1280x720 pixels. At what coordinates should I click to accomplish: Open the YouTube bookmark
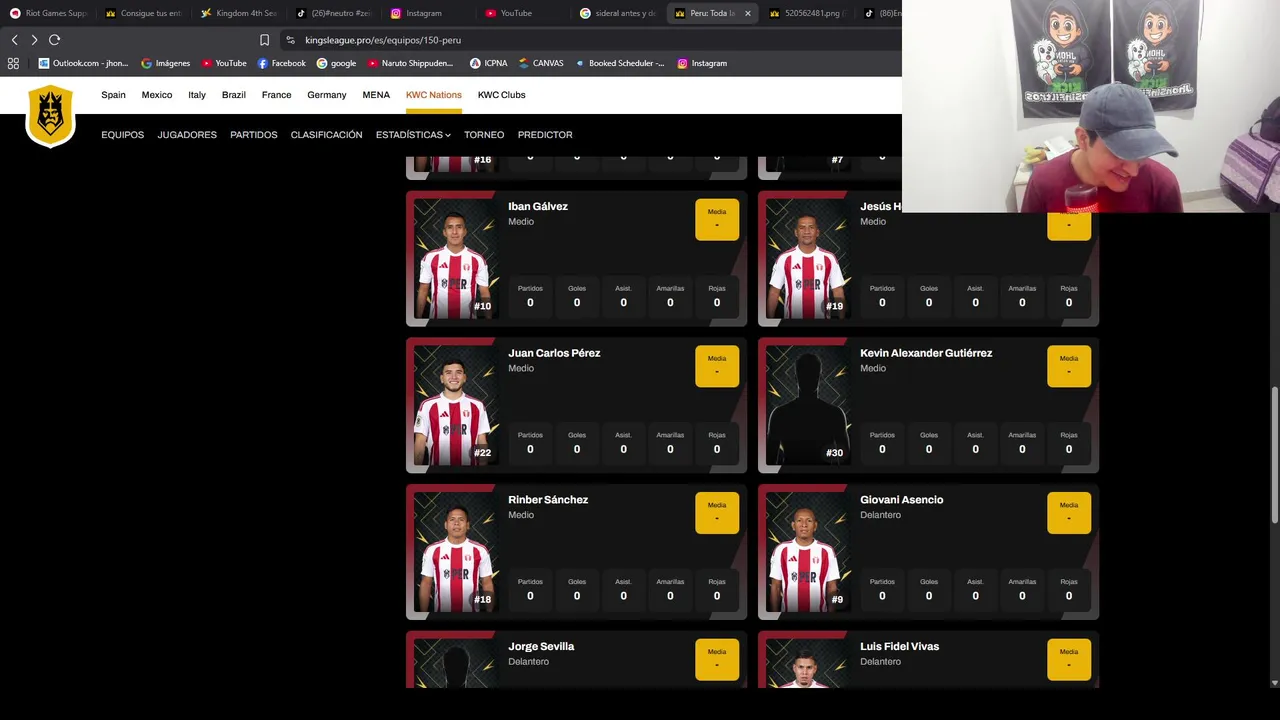pos(224,63)
